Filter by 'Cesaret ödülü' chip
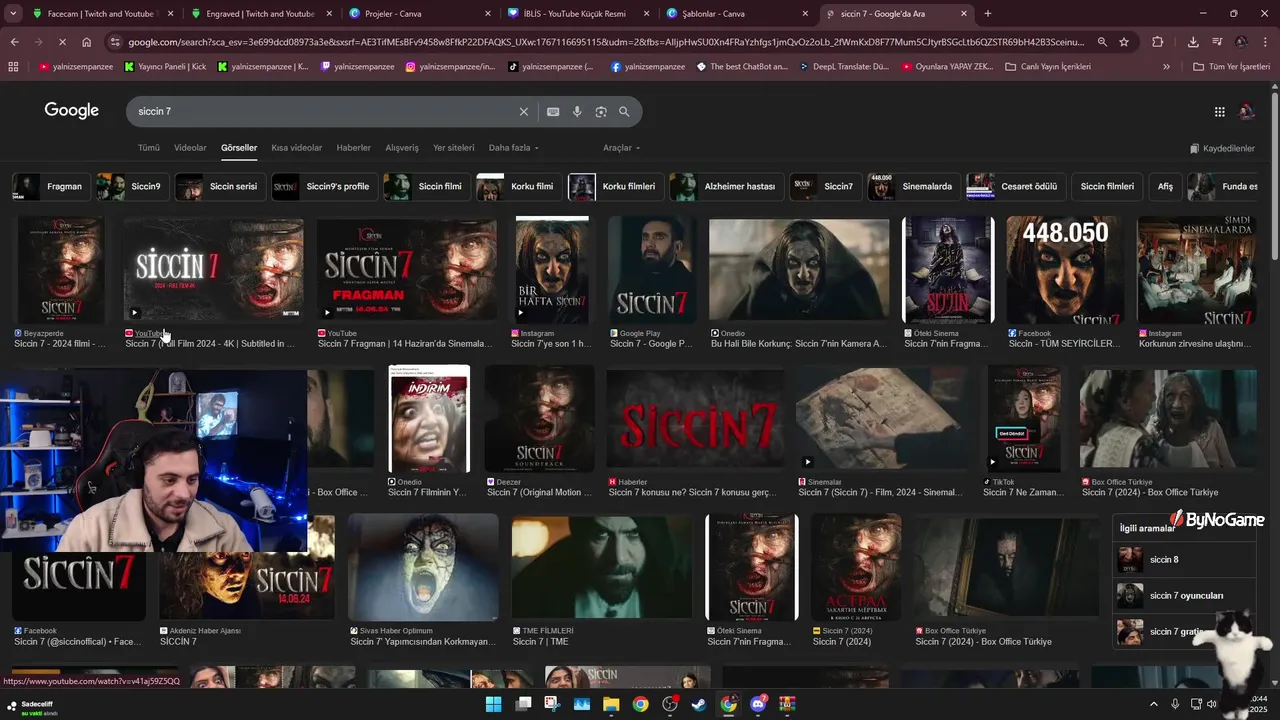The height and width of the screenshot is (720, 1280). tap(1015, 186)
